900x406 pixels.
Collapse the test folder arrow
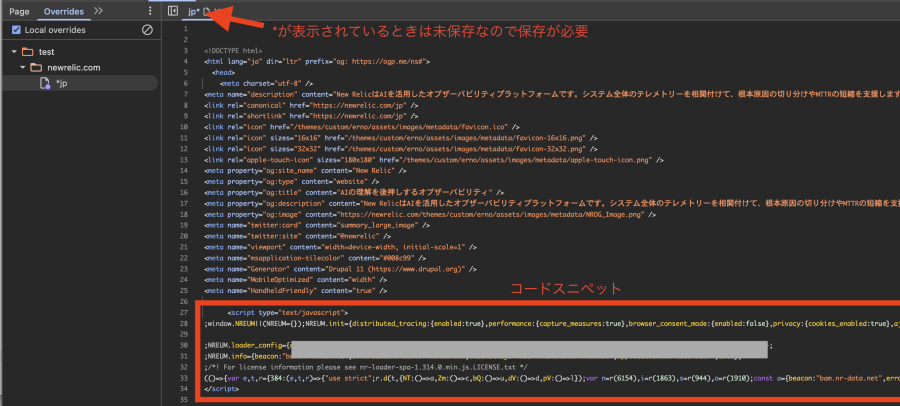pyautogui.click(x=14, y=52)
